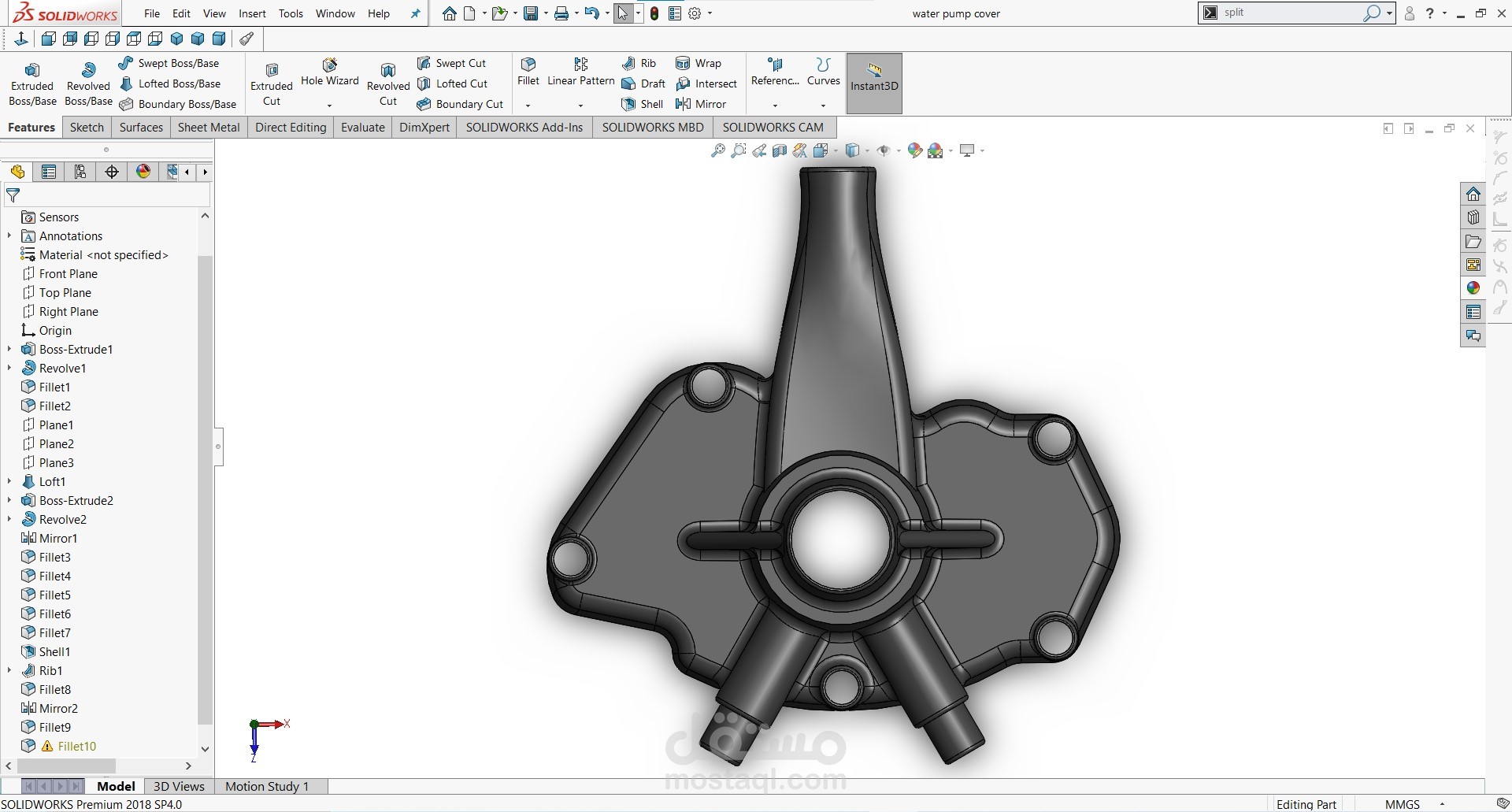The image size is (1512, 812).
Task: Open the Appearances task pane tab
Action: point(1473,288)
